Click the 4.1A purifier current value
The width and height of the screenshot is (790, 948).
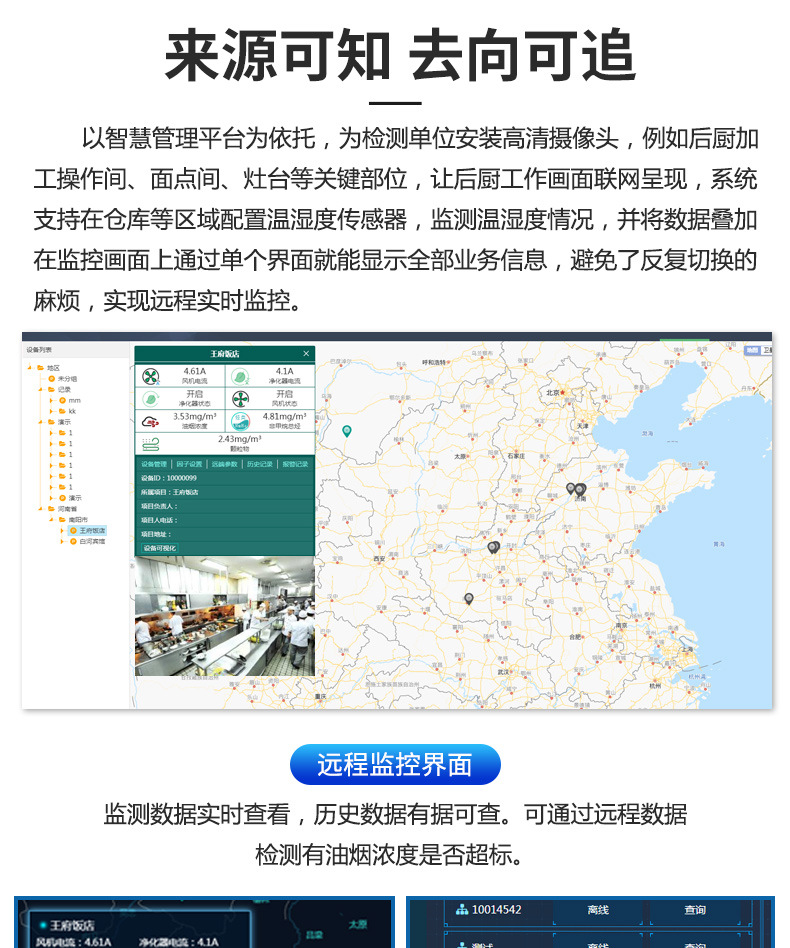coord(284,371)
